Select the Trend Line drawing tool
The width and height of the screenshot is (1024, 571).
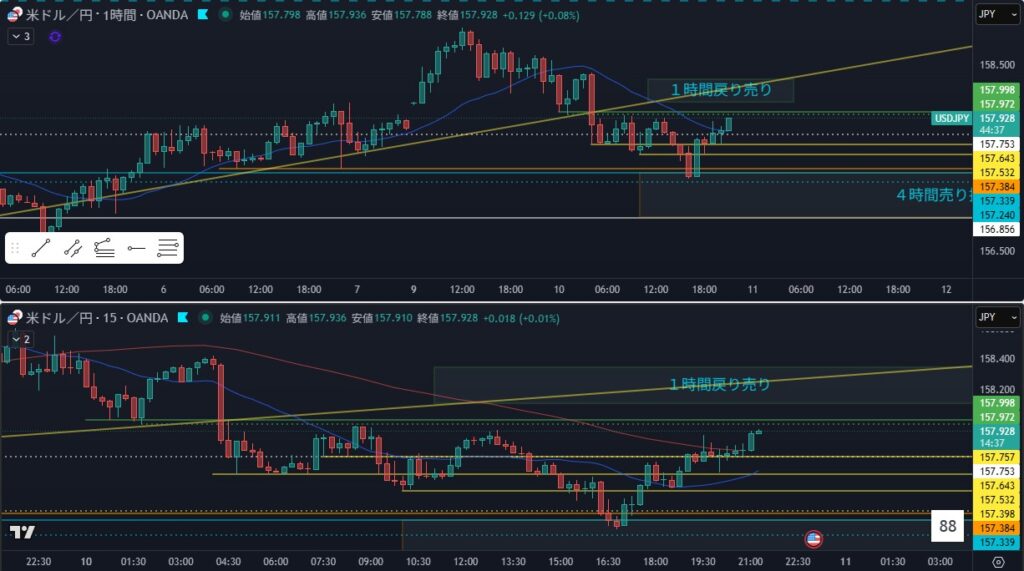[x=41, y=248]
